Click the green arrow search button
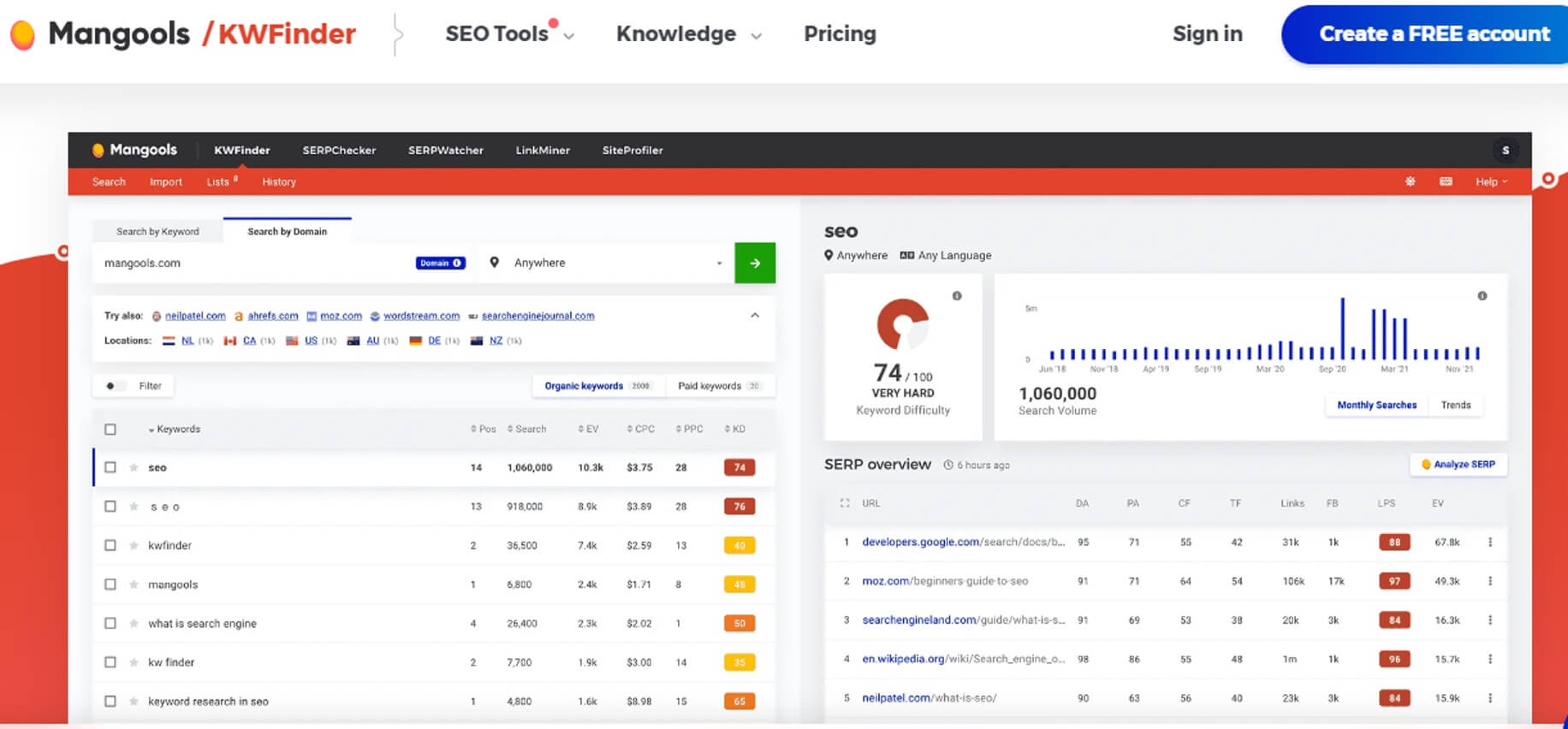This screenshot has width=1568, height=729. pyautogui.click(x=755, y=263)
